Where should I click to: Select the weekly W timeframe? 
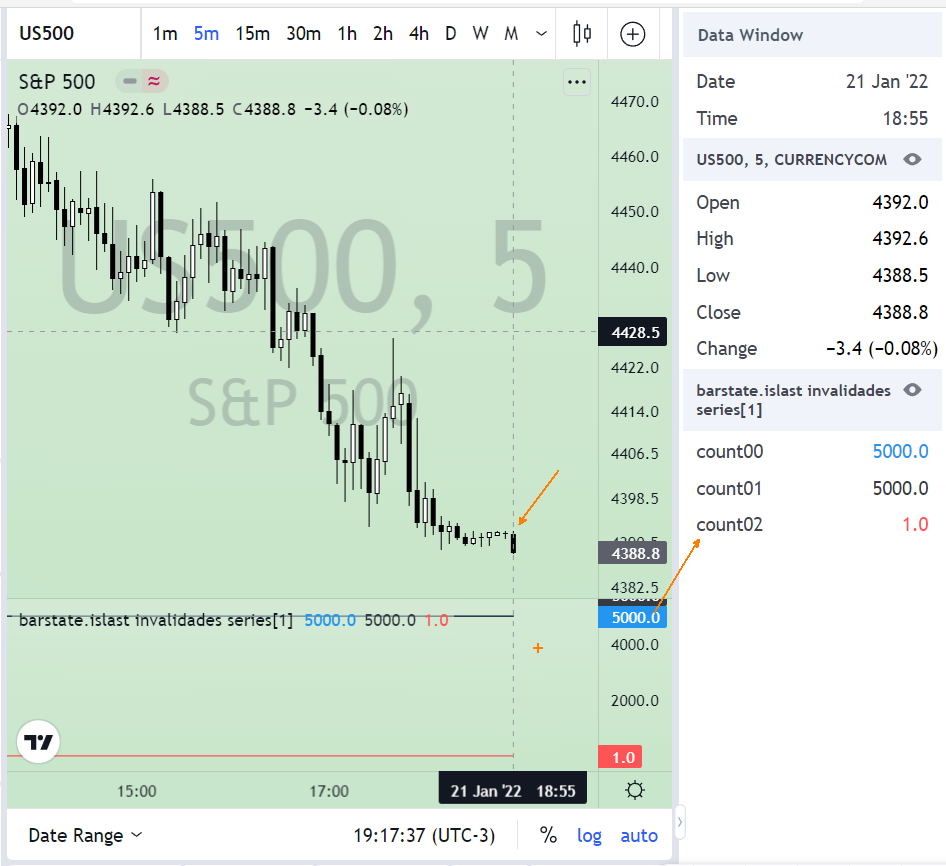pos(480,34)
